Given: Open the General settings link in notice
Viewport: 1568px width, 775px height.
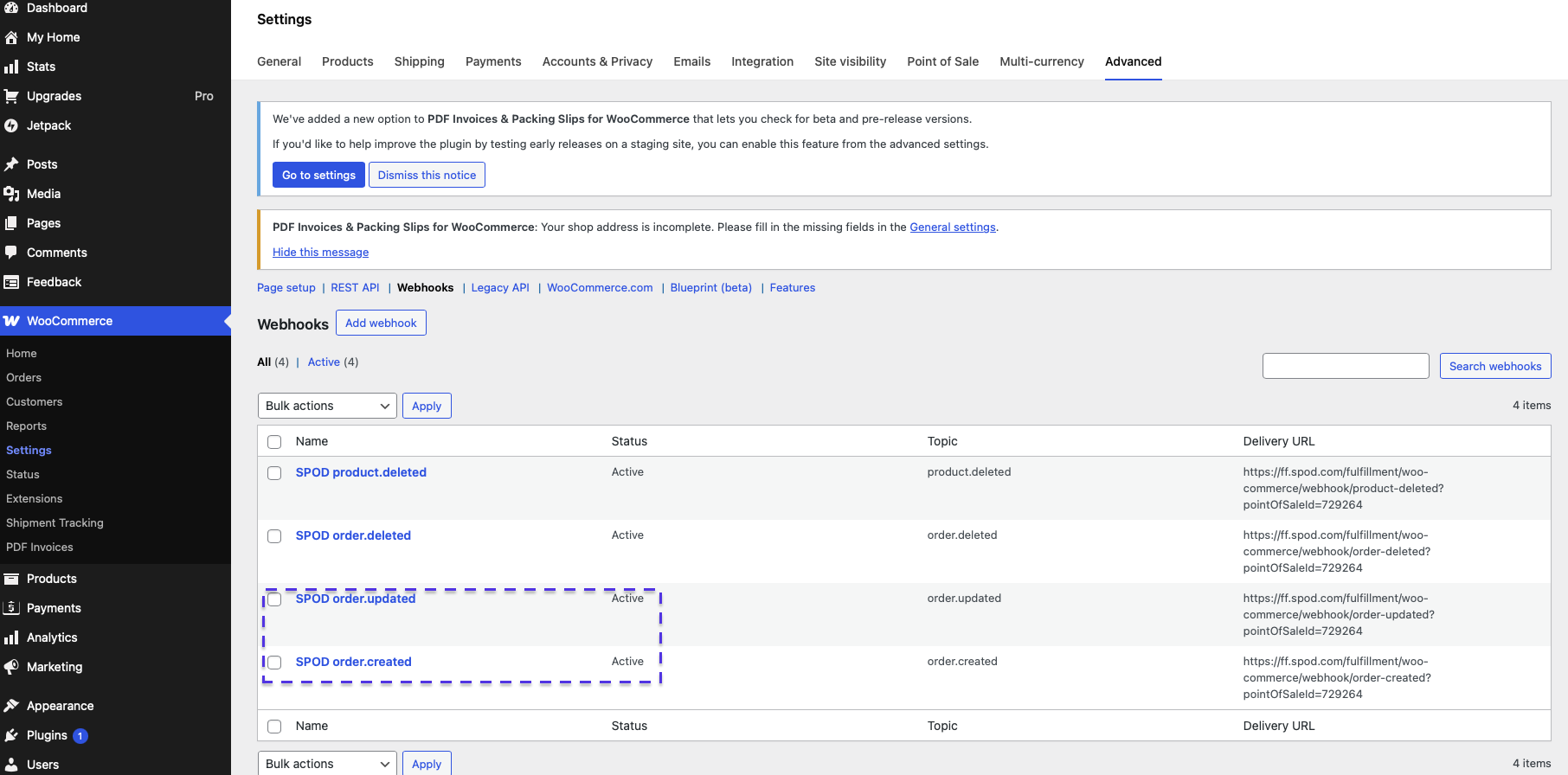Looking at the screenshot, I should (x=953, y=227).
